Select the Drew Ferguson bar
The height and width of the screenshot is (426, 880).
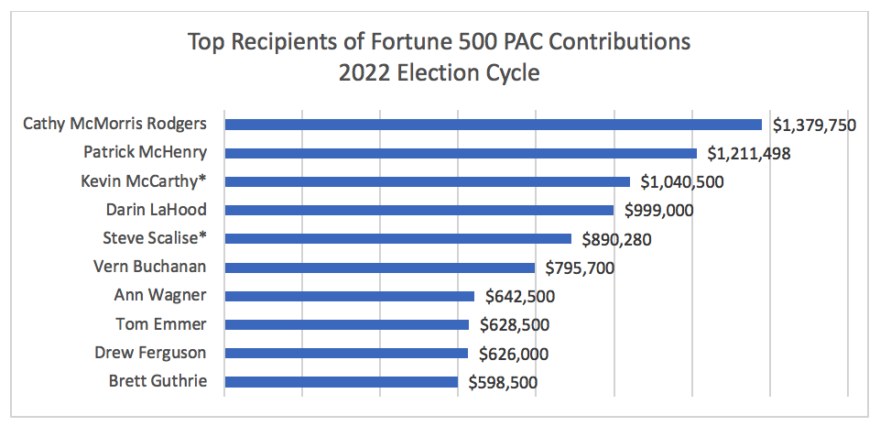point(346,353)
